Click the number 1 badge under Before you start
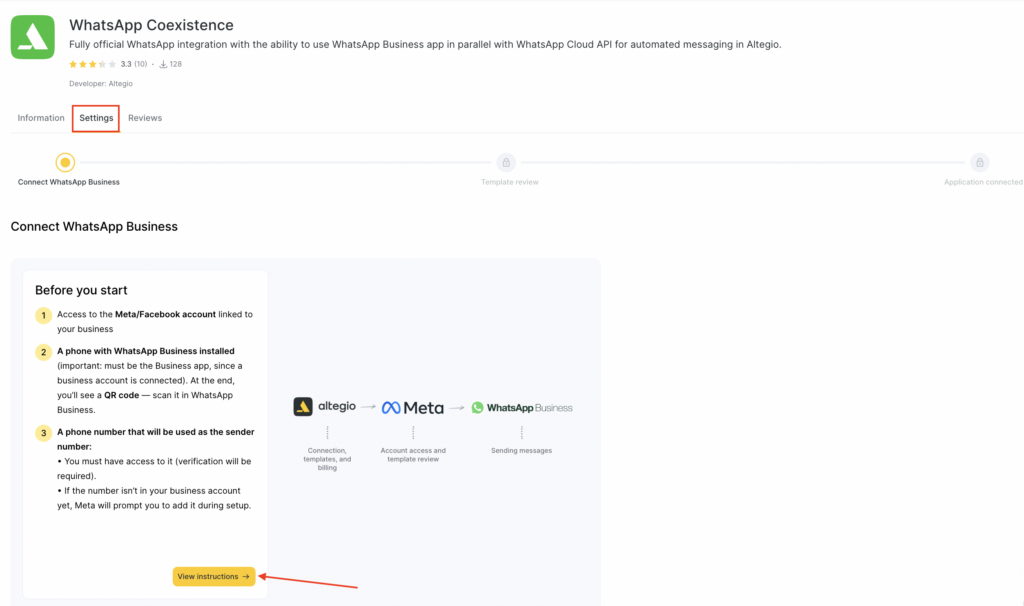 43,315
